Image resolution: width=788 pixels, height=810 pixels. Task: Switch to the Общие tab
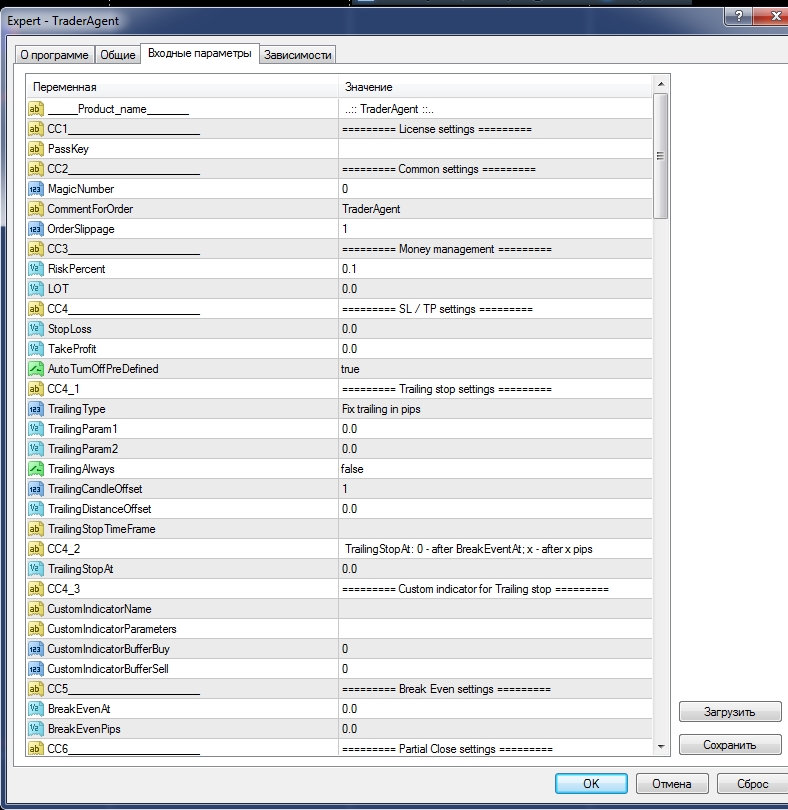point(117,55)
